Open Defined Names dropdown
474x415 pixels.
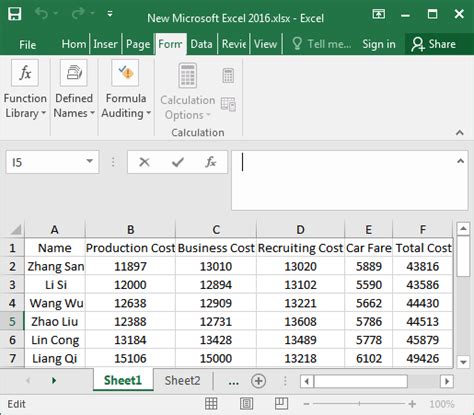pyautogui.click(x=74, y=90)
